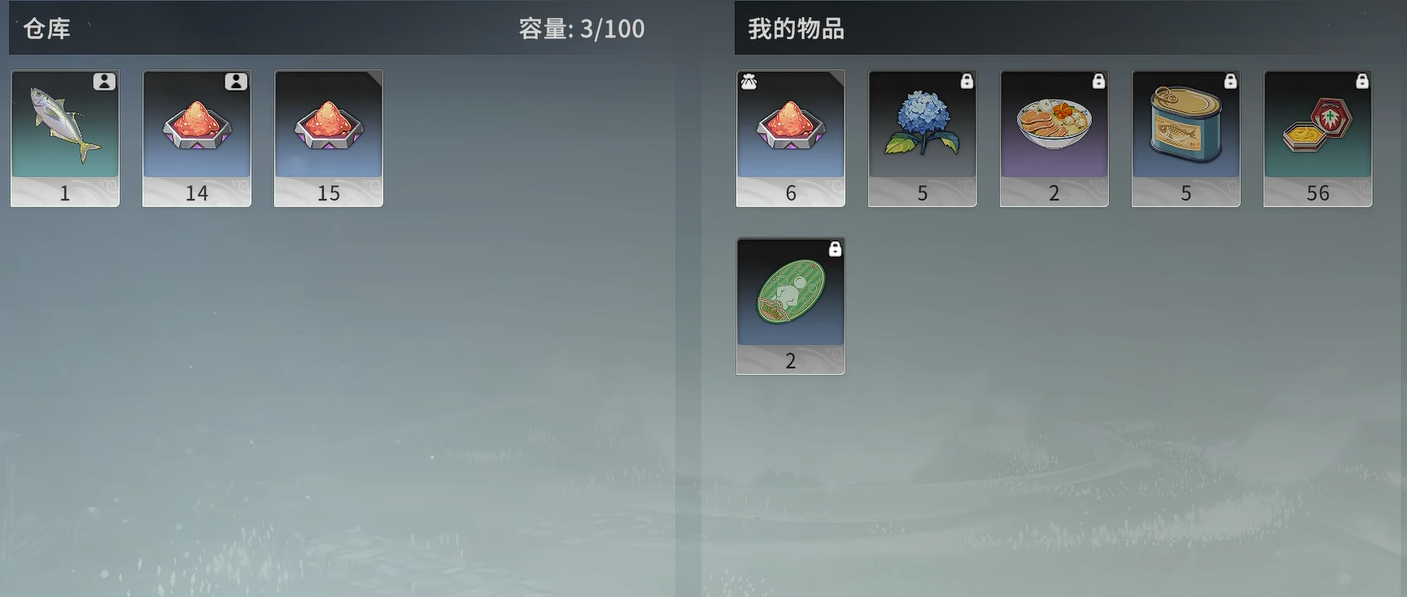Toggle the lock on the 56-count item
Image resolution: width=1407 pixels, height=597 pixels.
point(1363,82)
